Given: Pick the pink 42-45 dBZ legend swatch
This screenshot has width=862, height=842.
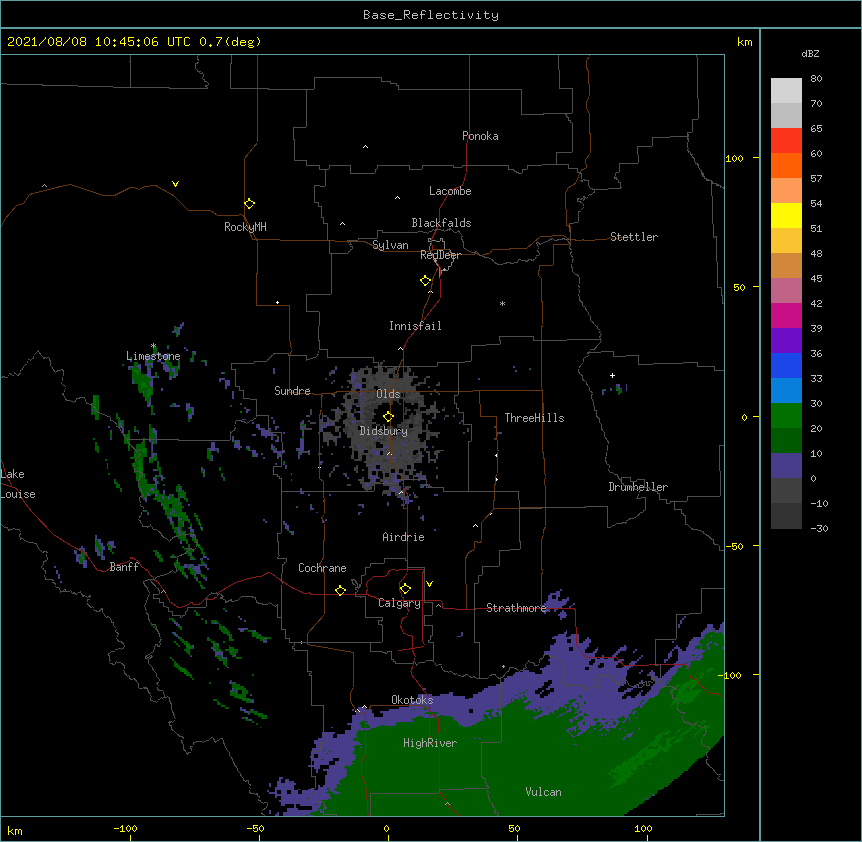Looking at the screenshot, I should (x=786, y=291).
